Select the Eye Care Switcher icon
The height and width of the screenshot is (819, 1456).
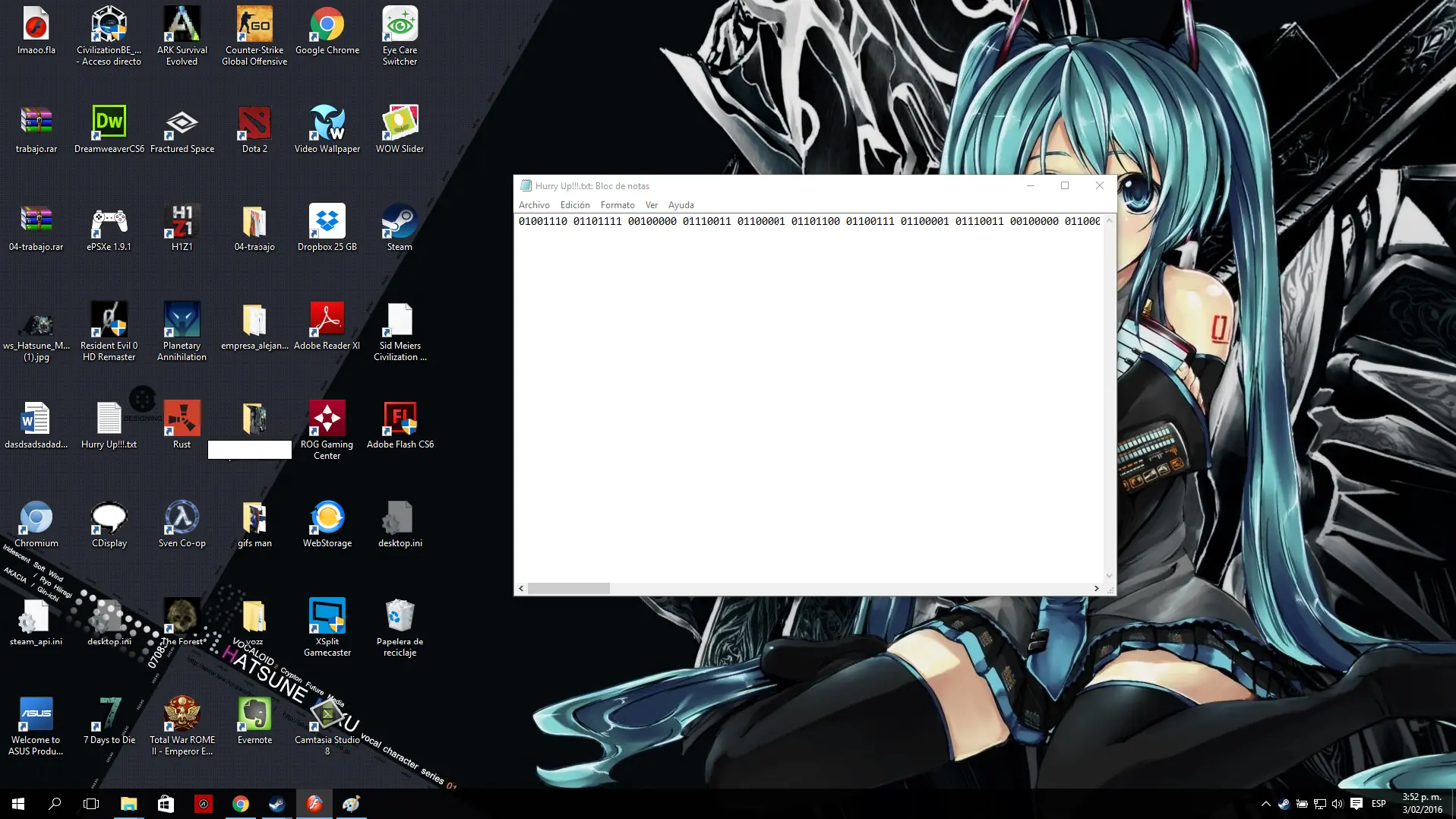tap(400, 36)
